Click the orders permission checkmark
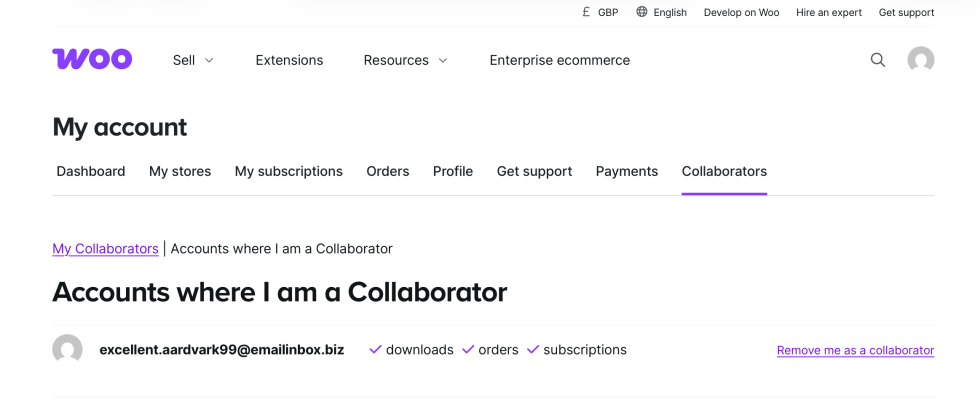 pyautogui.click(x=468, y=350)
